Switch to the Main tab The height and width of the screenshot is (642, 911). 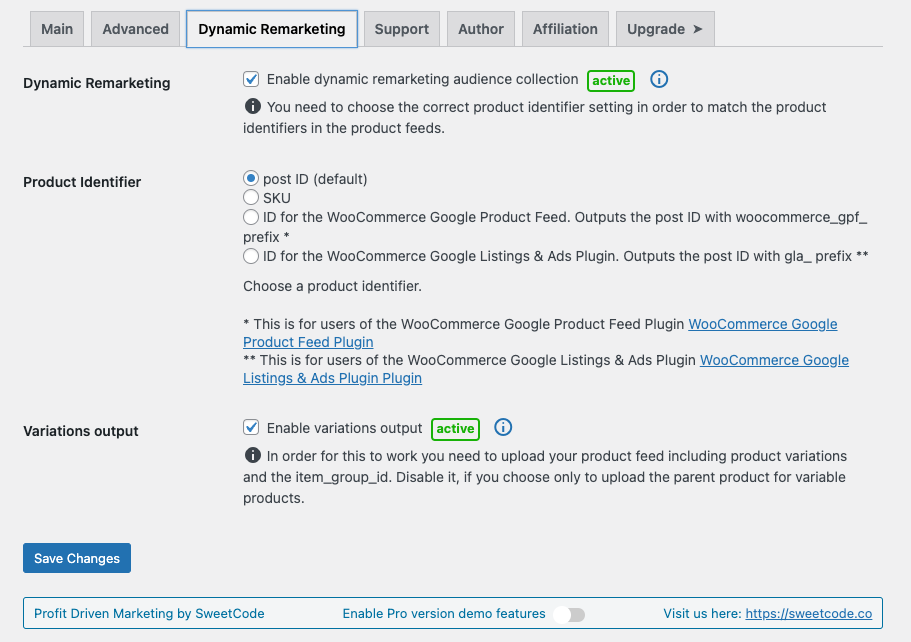[57, 29]
